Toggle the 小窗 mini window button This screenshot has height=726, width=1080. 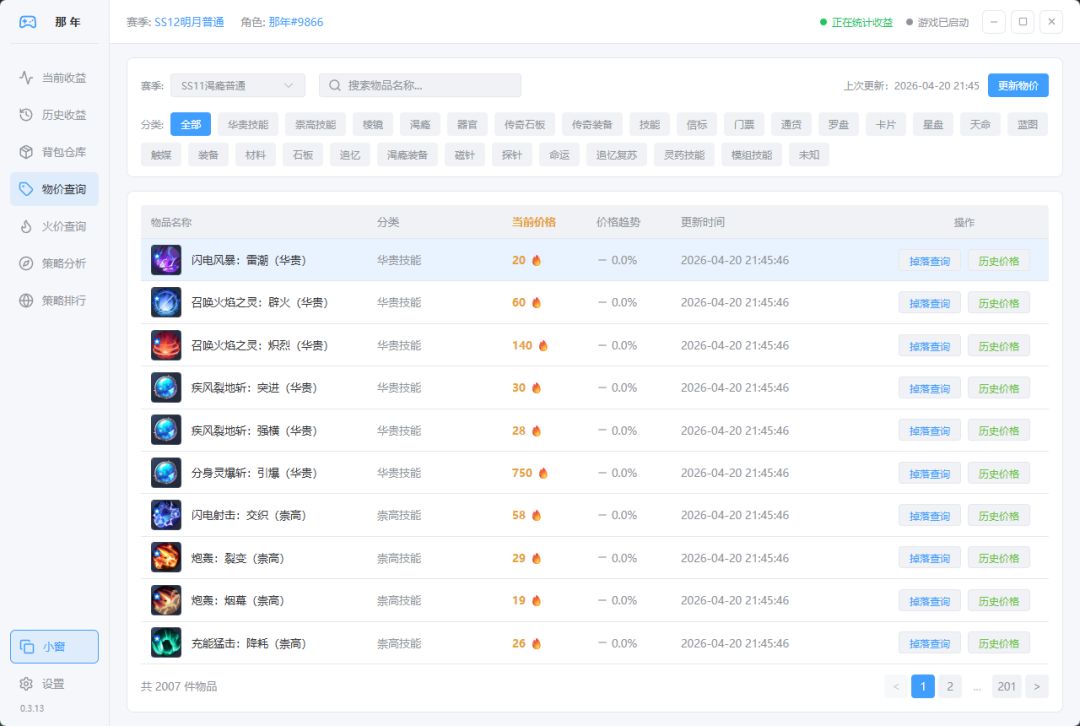pos(54,647)
